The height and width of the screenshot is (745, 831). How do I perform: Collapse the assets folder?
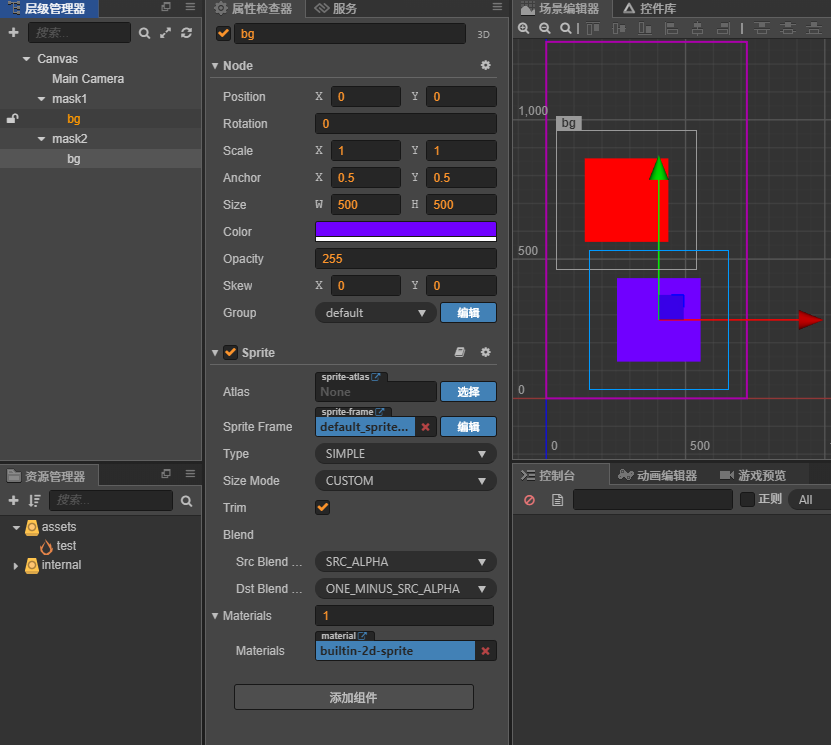coord(16,528)
